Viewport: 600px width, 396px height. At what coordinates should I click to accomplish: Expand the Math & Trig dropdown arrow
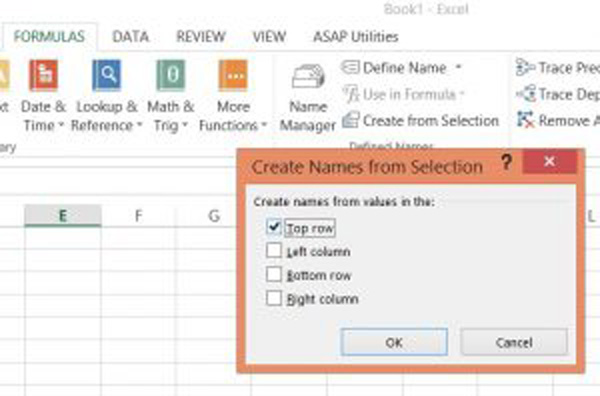184,125
